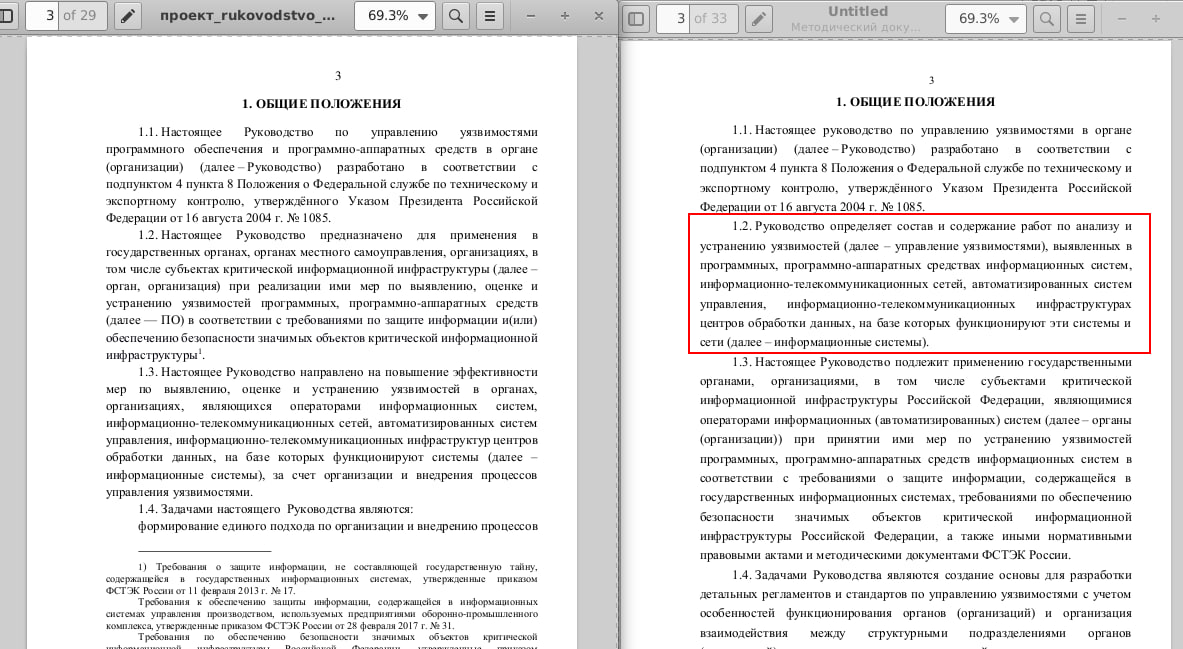This screenshot has width=1183, height=649.
Task: Expand zoom dropdown in the Untitled window
Action: pos(1014,18)
